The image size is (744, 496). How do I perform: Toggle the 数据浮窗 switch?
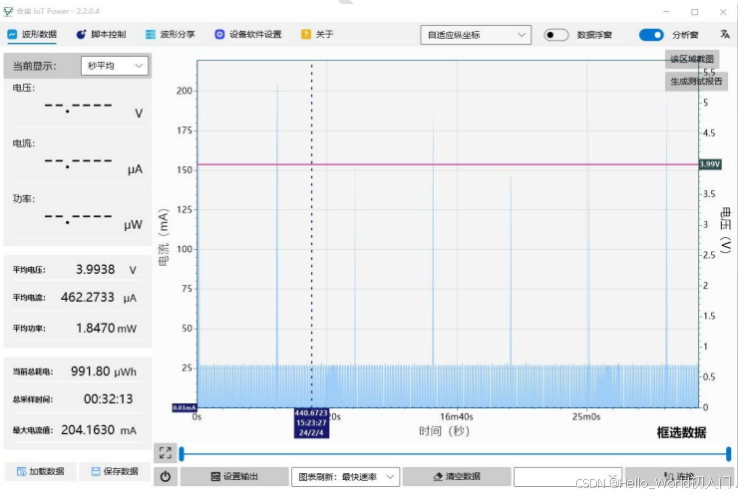556,35
